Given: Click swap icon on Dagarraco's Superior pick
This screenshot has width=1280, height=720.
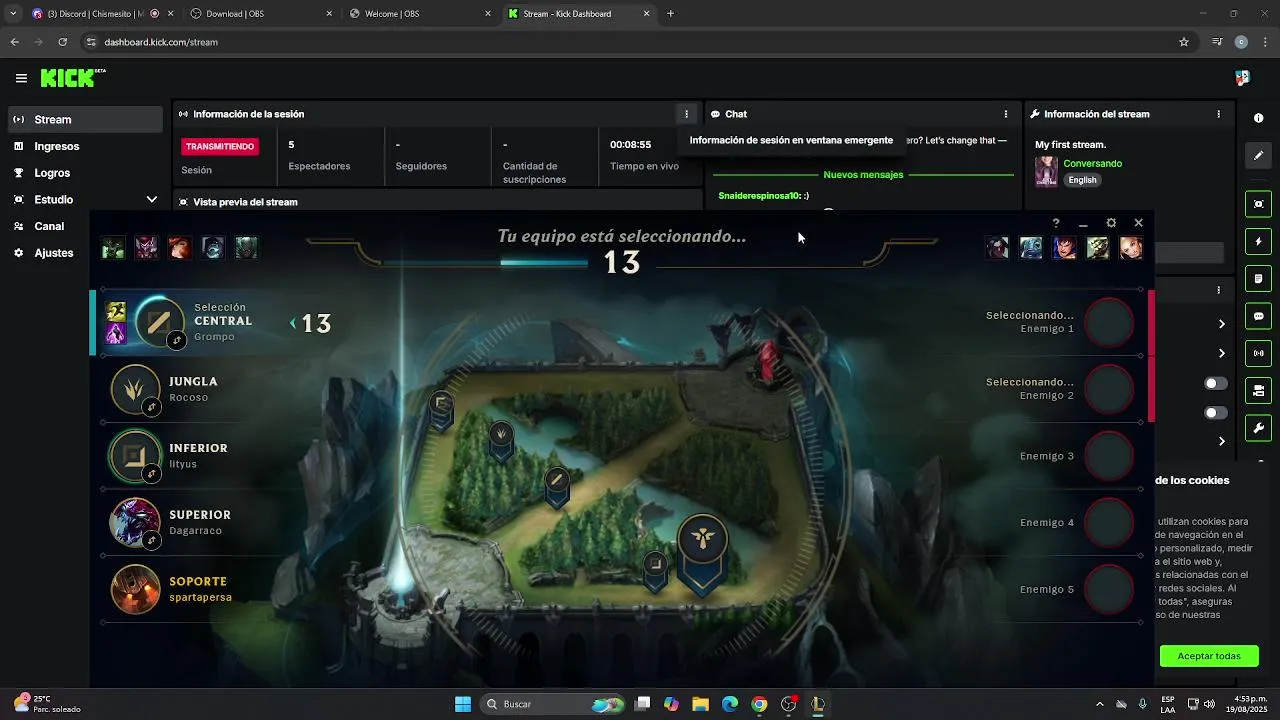Looking at the screenshot, I should [x=152, y=540].
